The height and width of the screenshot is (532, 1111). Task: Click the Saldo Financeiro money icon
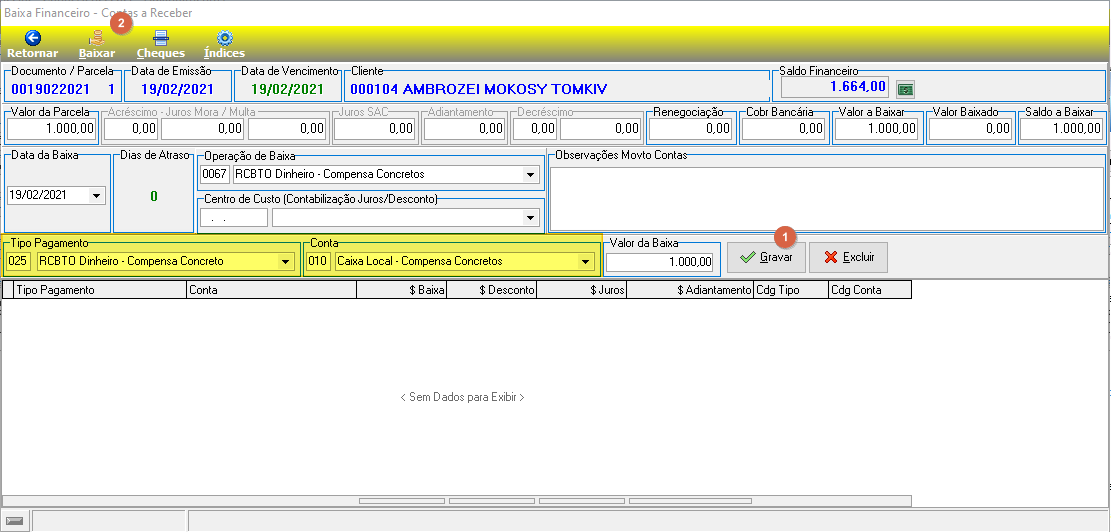906,89
